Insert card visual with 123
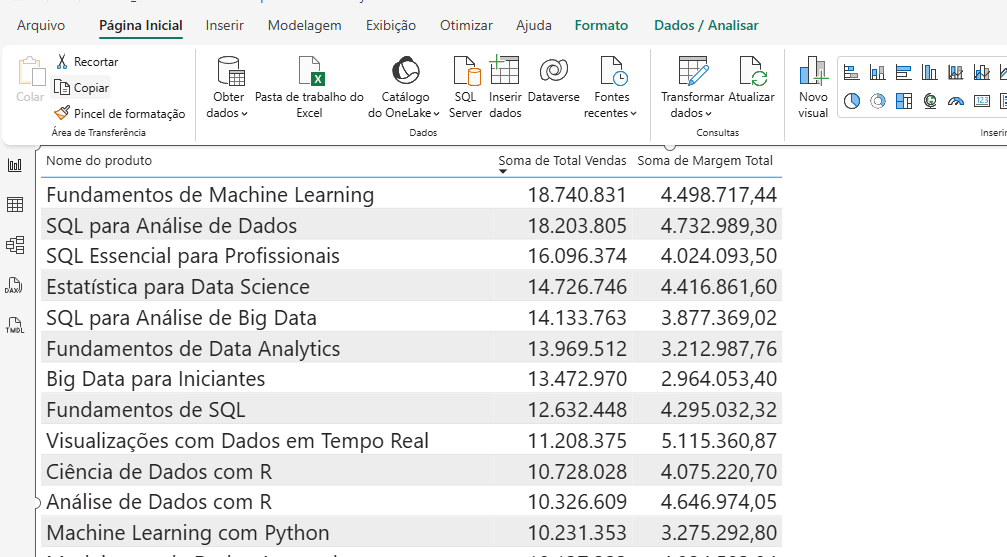This screenshot has width=1007, height=557. pyautogui.click(x=981, y=101)
